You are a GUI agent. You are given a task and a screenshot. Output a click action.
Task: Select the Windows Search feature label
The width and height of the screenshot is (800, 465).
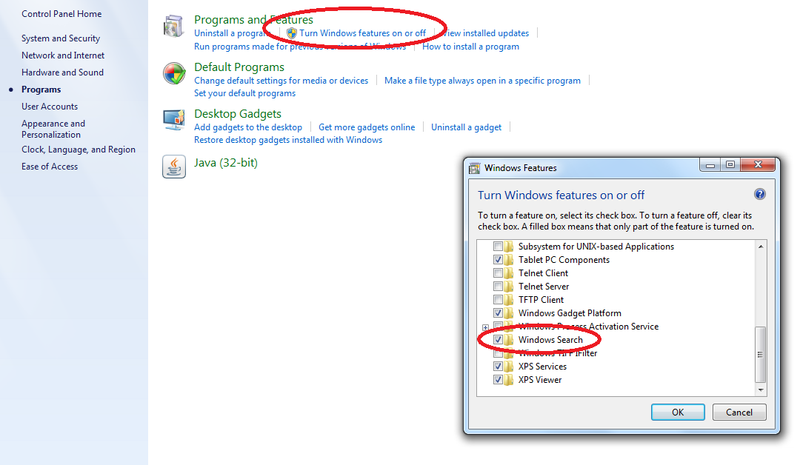[x=550, y=339]
